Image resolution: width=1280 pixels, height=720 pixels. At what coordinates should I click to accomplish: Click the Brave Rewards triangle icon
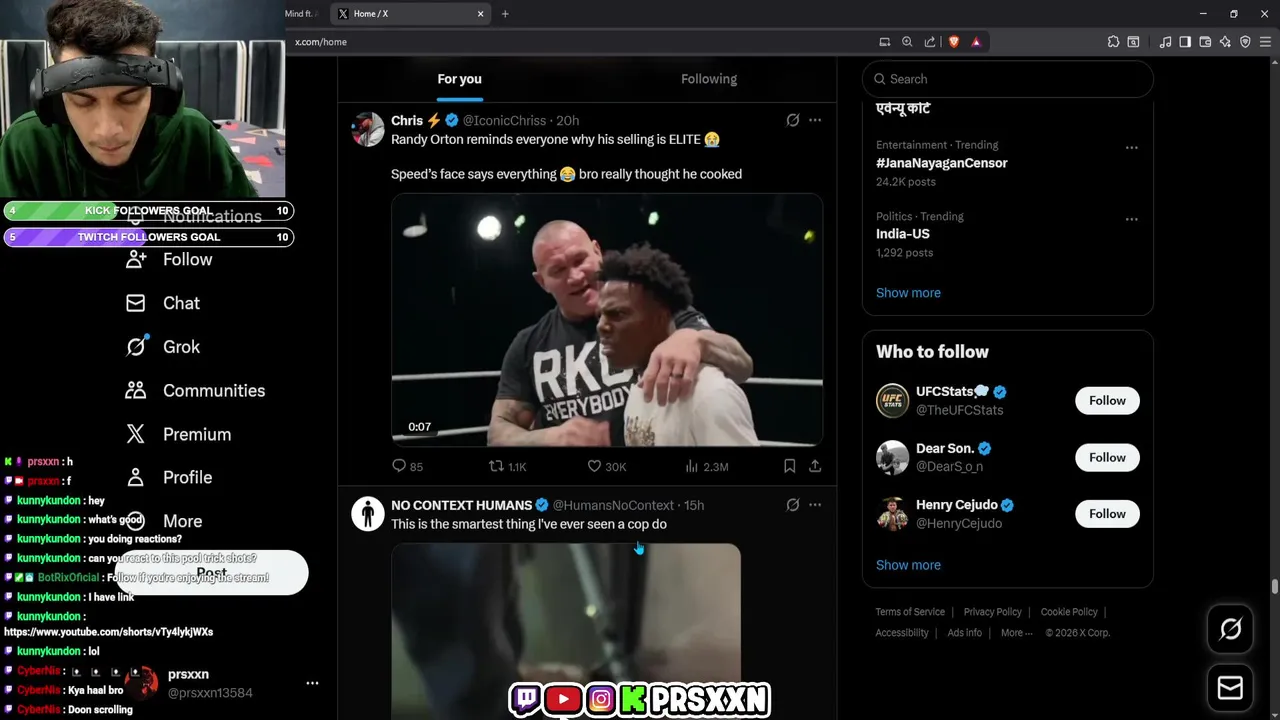[976, 42]
